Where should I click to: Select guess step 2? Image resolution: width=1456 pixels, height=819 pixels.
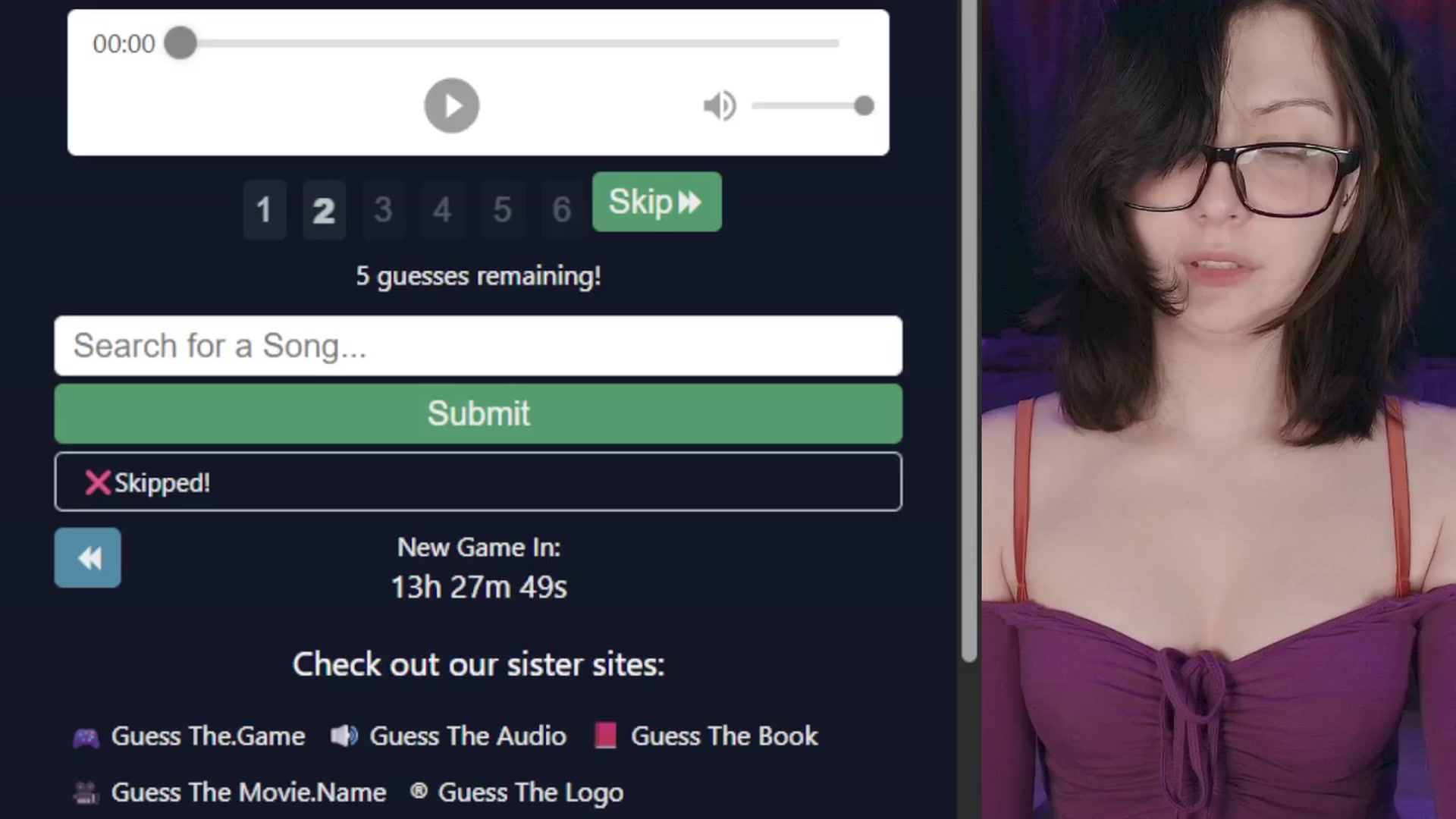coord(324,210)
